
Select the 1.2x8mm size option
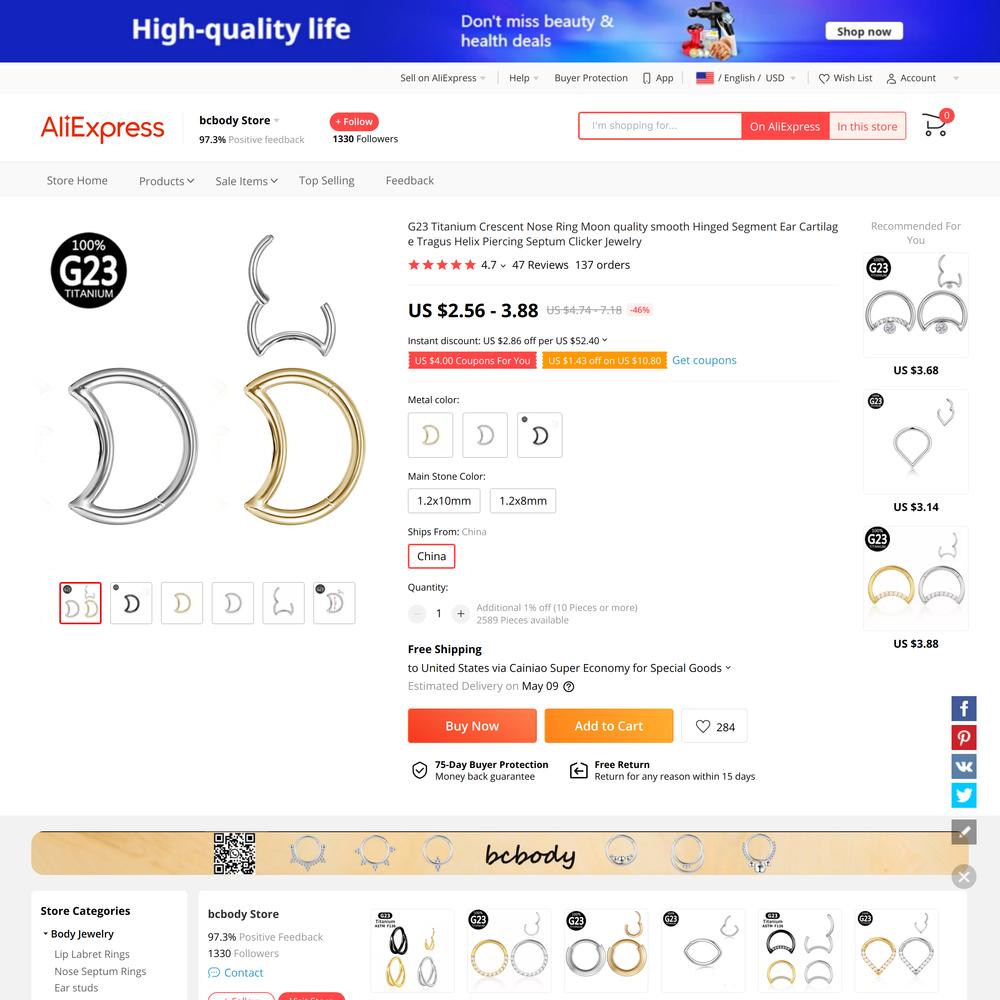coord(523,501)
